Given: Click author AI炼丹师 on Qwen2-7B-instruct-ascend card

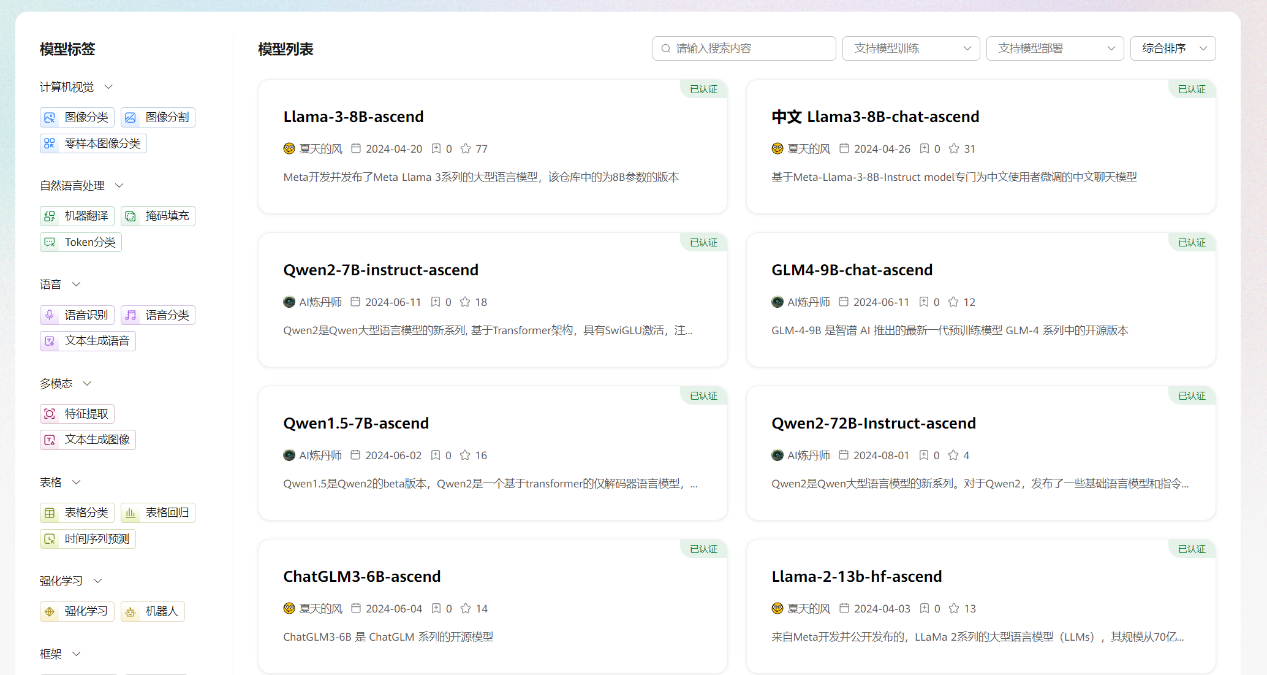Looking at the screenshot, I should 320,301.
